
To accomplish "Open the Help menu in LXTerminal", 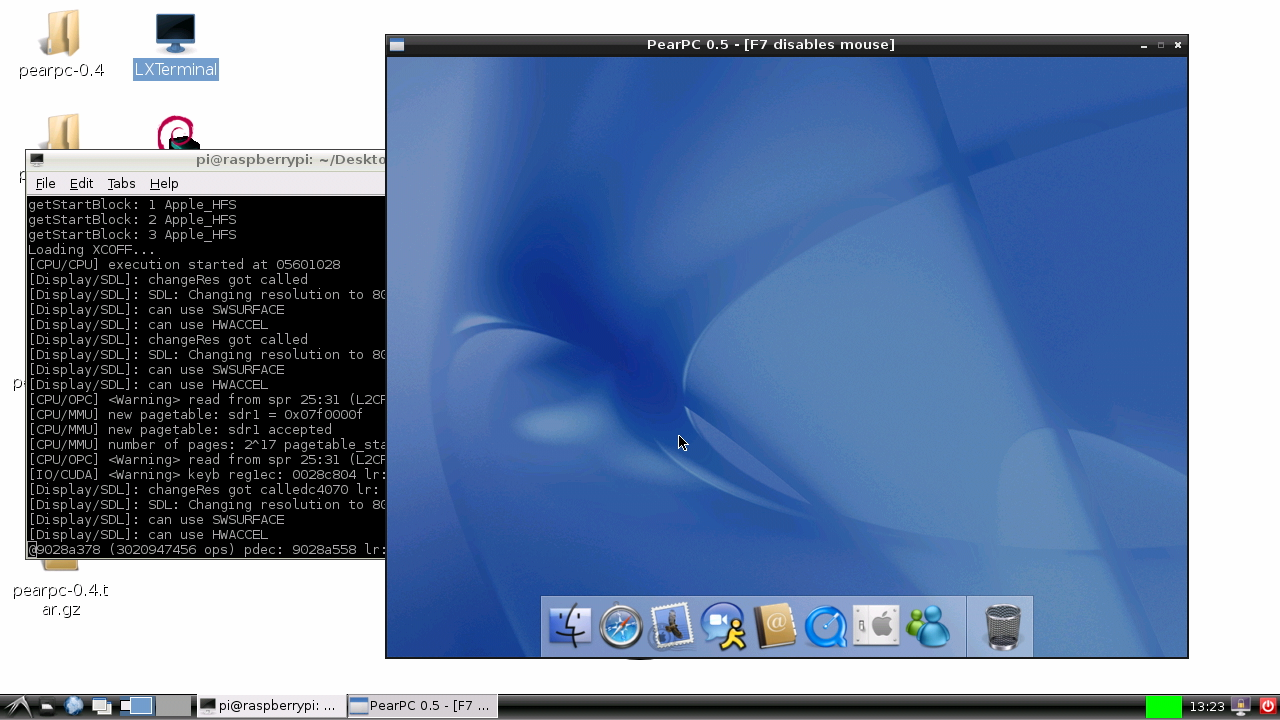I will [x=164, y=183].
